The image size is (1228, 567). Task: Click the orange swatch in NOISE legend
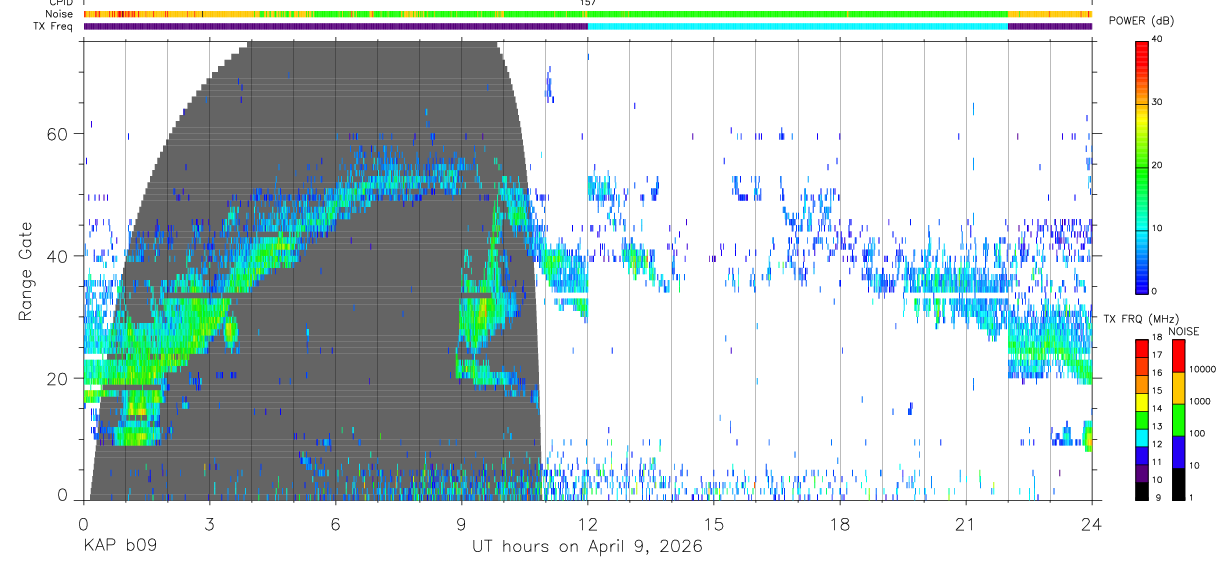[x=1177, y=386]
